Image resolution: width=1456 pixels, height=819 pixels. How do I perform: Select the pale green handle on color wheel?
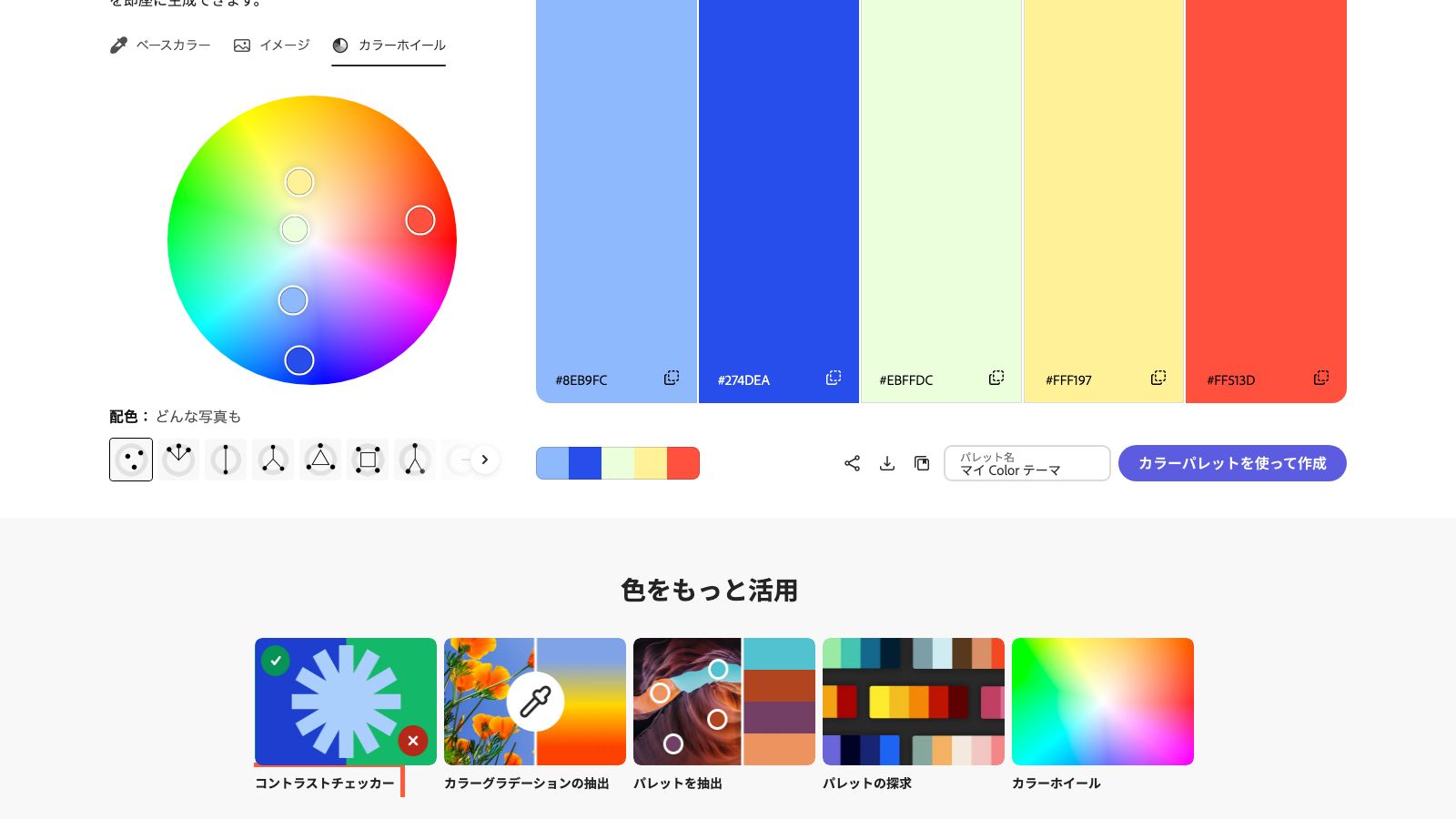coord(295,229)
